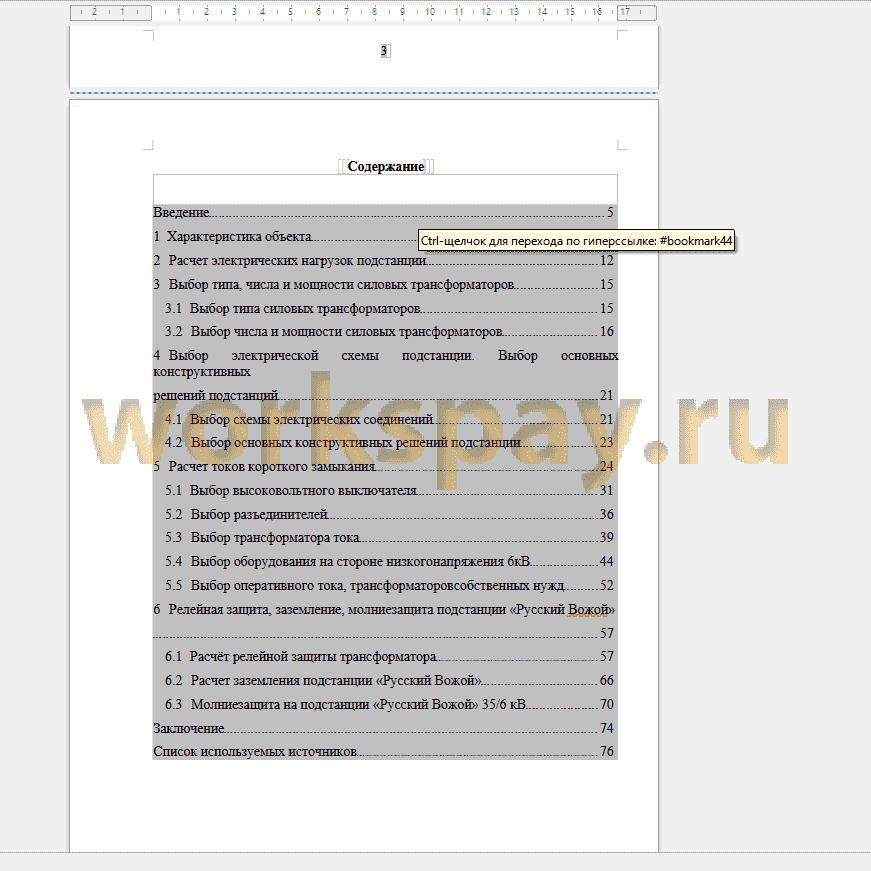The width and height of the screenshot is (871, 871).
Task: Open the 'Введение' table of contents link
Action: tap(383, 212)
